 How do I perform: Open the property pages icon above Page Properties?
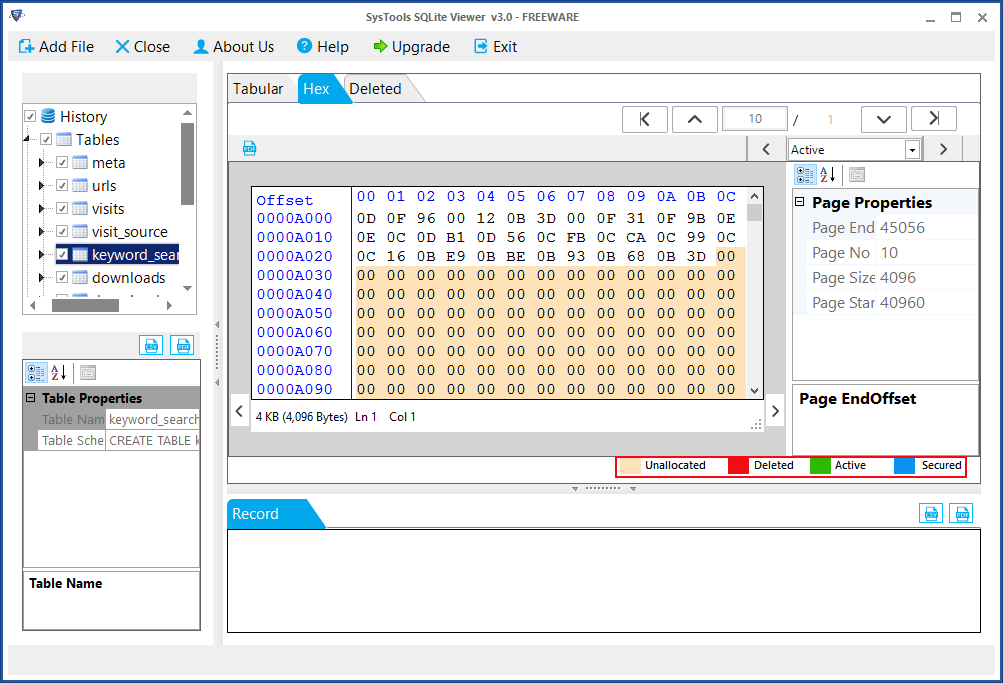858,175
